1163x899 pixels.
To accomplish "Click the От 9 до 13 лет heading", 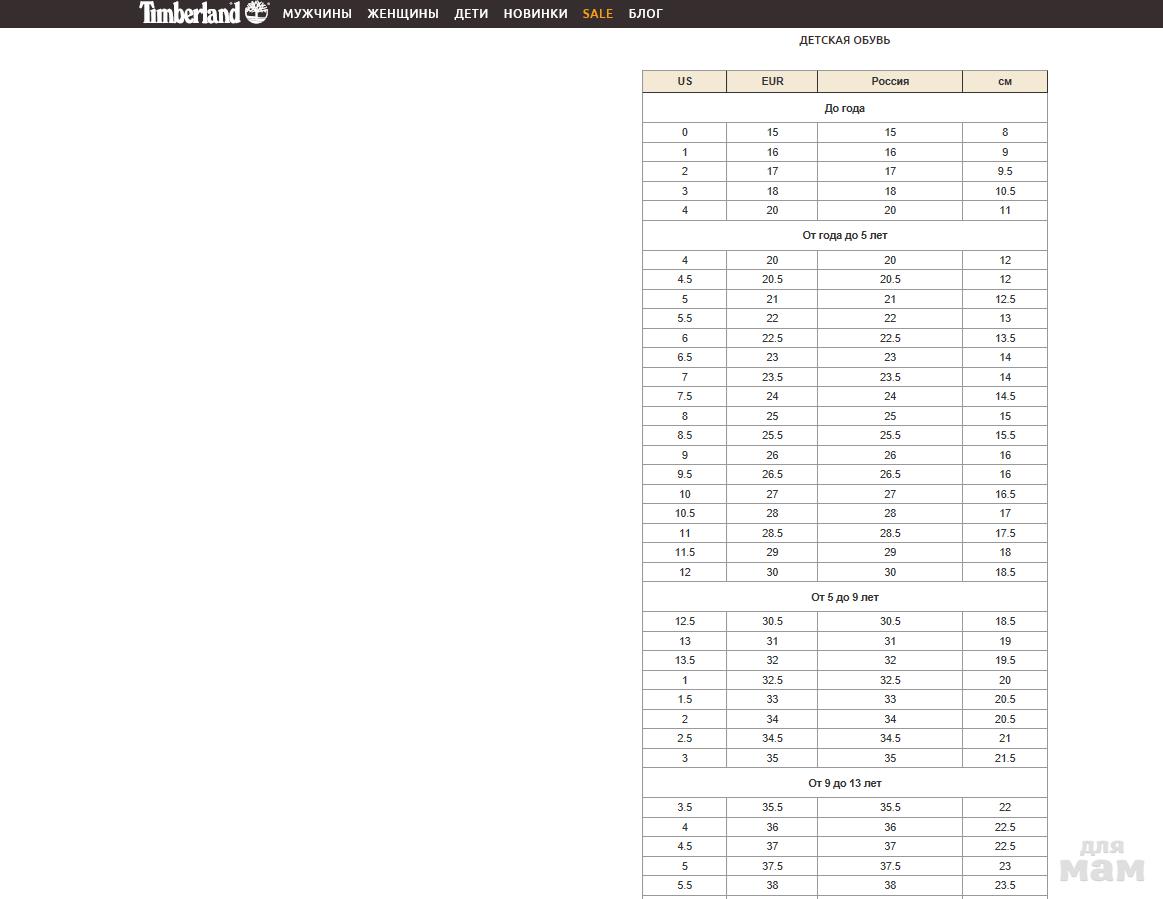I will pos(844,784).
